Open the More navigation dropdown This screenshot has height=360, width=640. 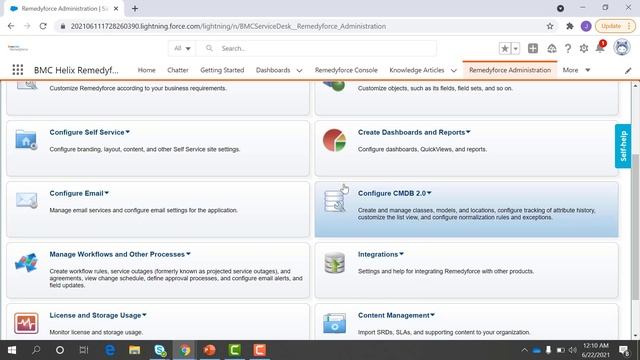576,70
